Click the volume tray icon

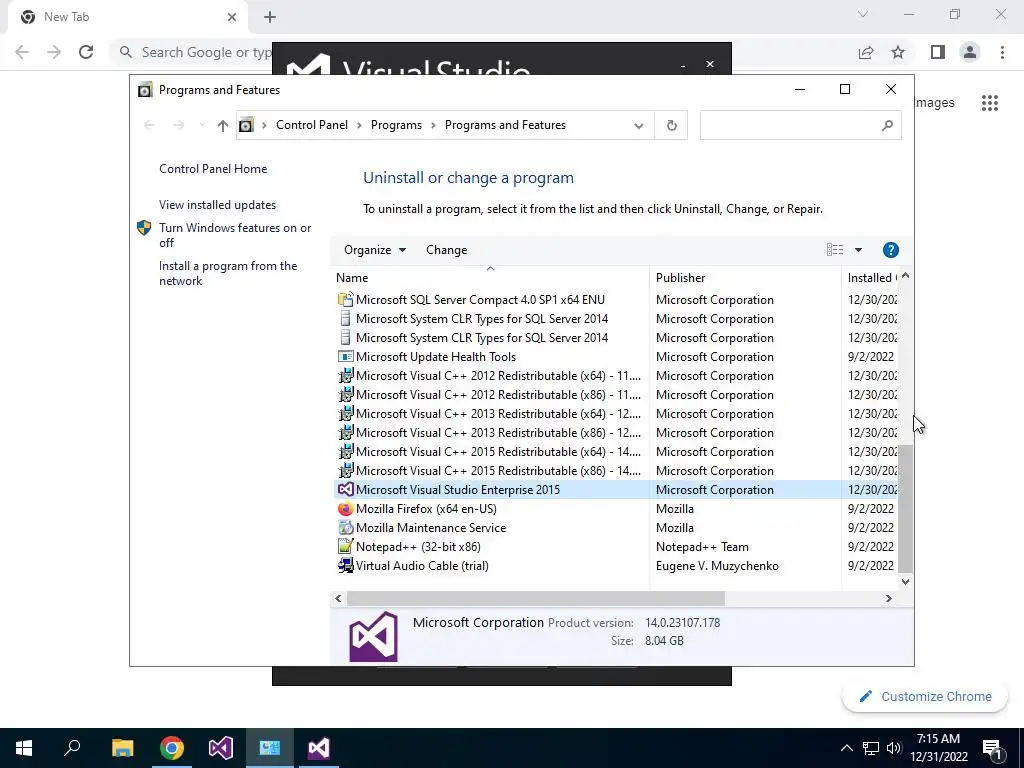(x=894, y=748)
